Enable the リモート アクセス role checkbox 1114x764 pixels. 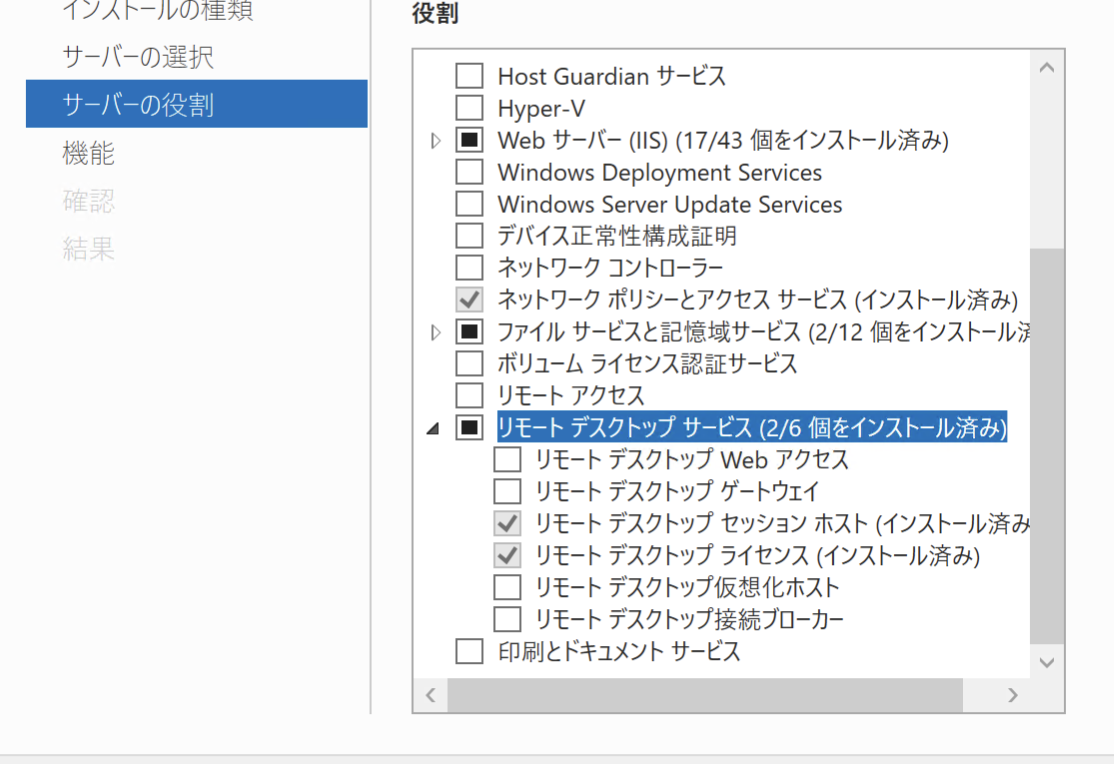tap(469, 395)
